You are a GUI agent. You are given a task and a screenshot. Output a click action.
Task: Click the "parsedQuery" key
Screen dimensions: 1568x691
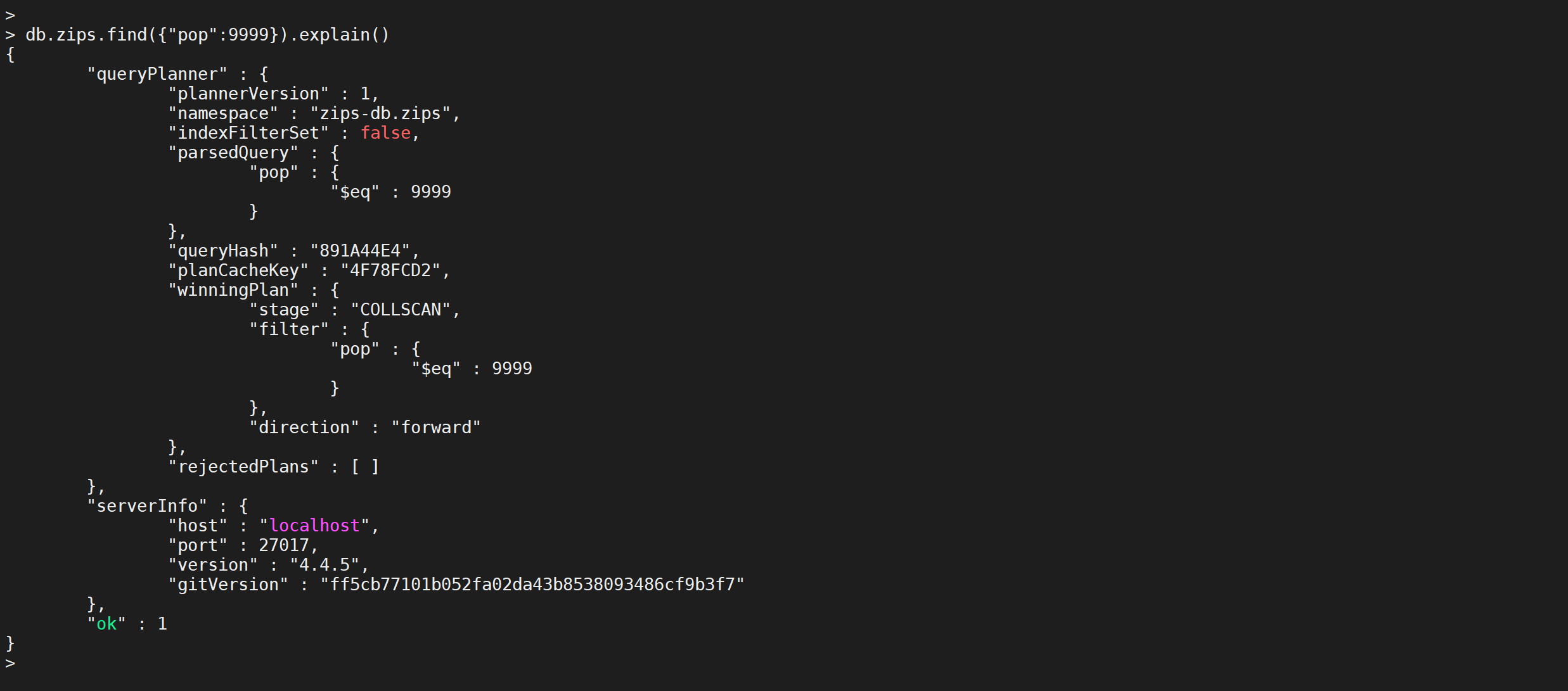[x=233, y=153]
